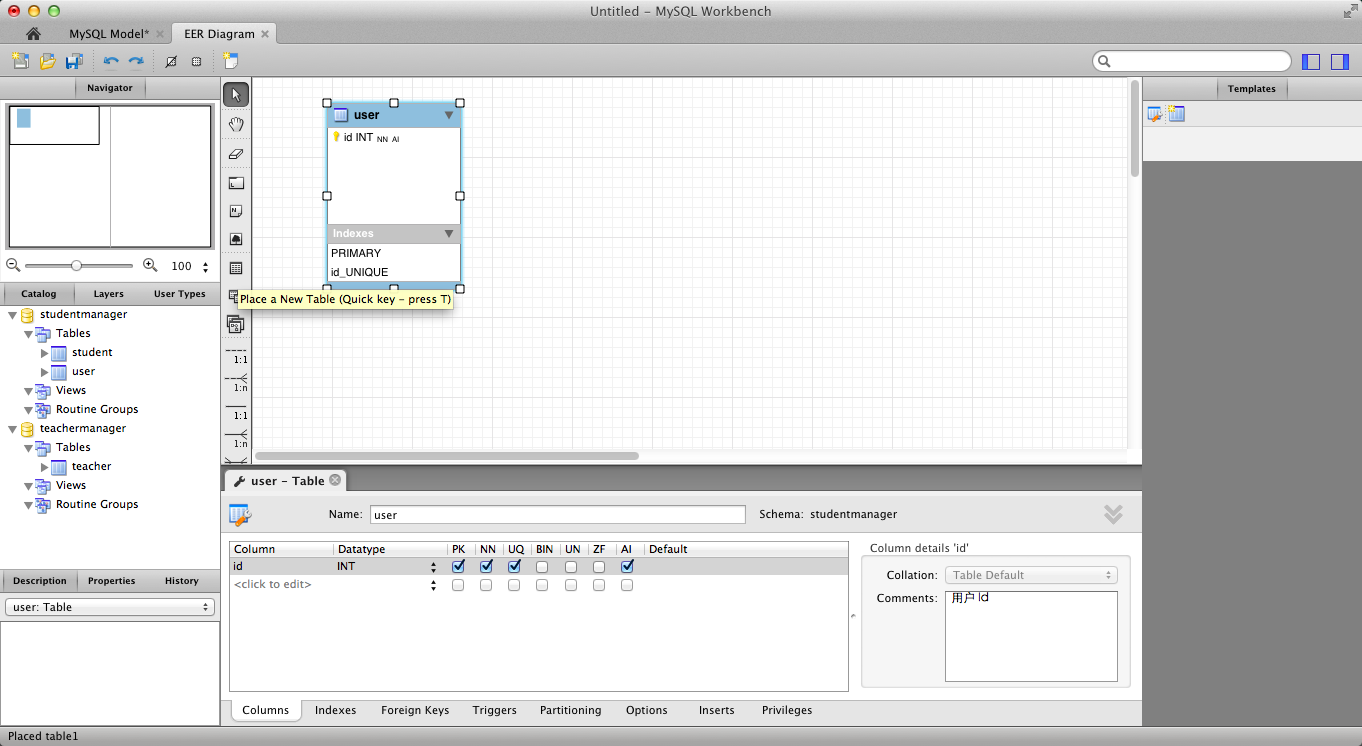Expand the teacher table node
This screenshot has width=1362, height=746.
[44, 467]
